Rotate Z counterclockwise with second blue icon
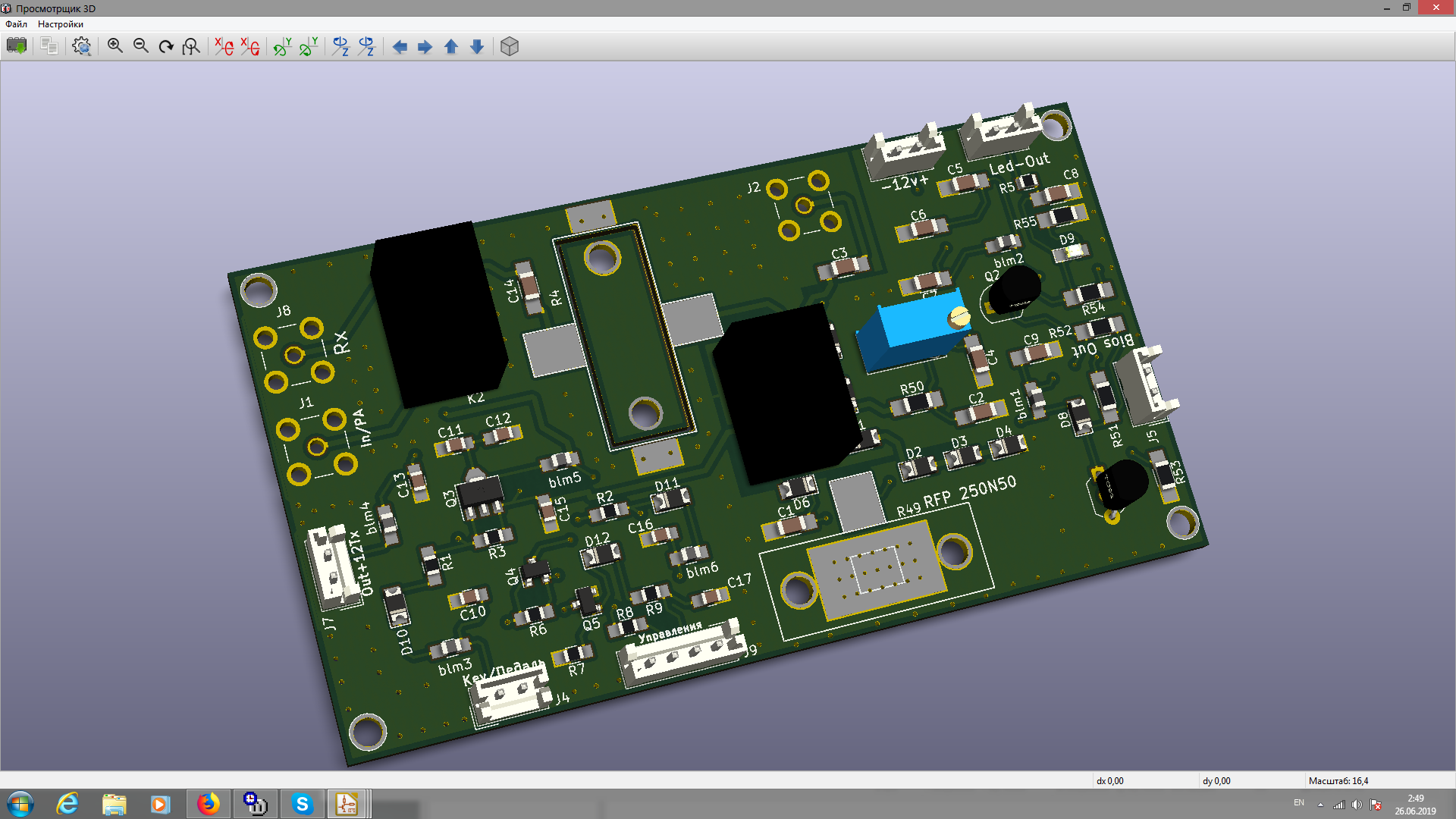The image size is (1456, 819). click(366, 46)
